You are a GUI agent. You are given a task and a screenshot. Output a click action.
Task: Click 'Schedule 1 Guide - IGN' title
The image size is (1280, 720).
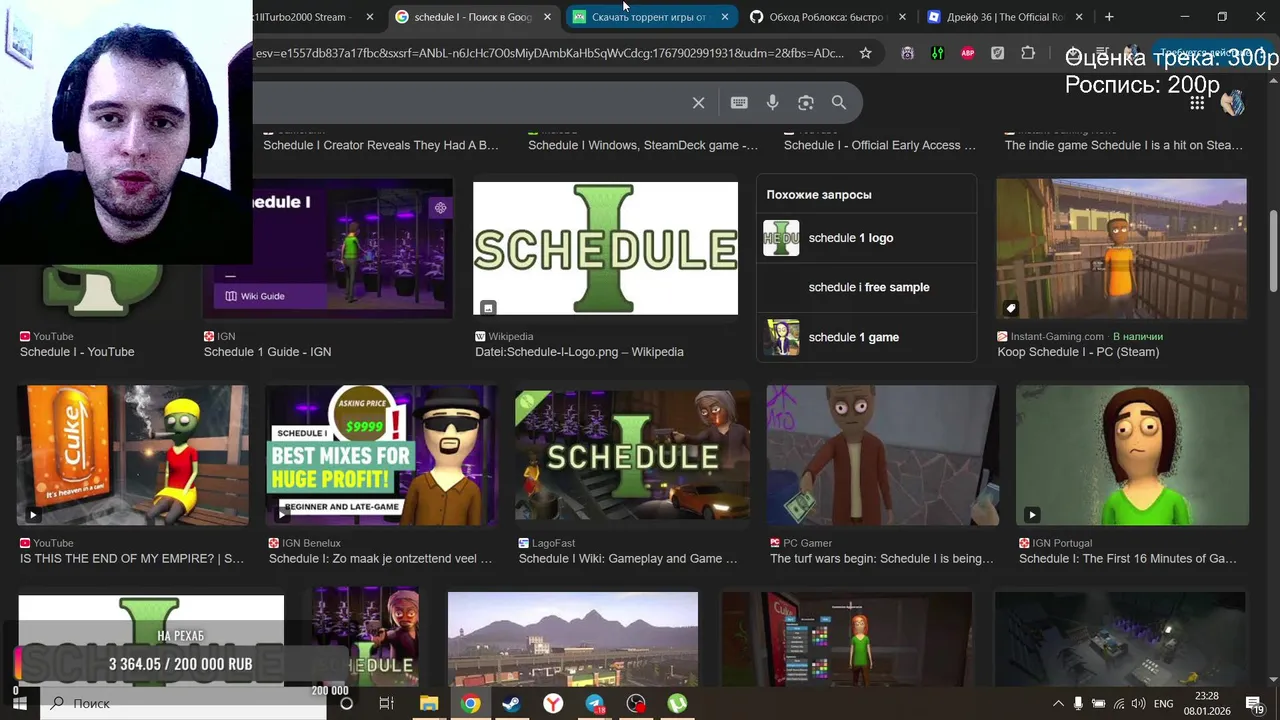tap(267, 352)
